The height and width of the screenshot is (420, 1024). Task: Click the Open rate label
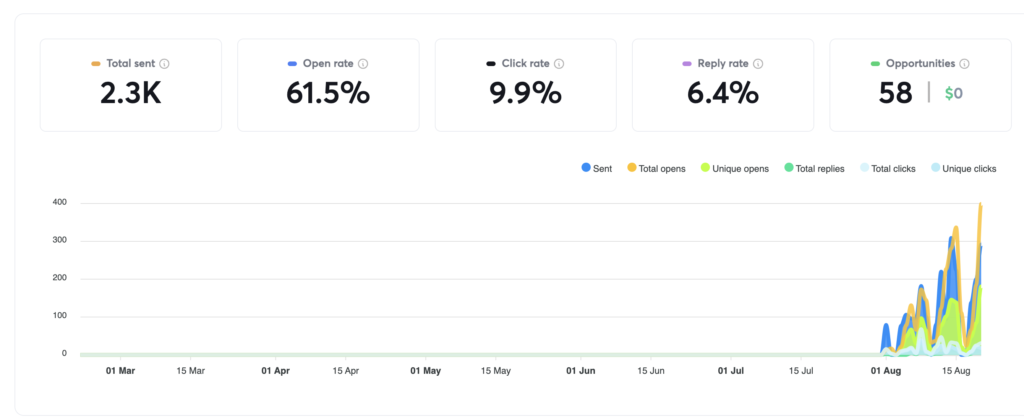tap(328, 64)
